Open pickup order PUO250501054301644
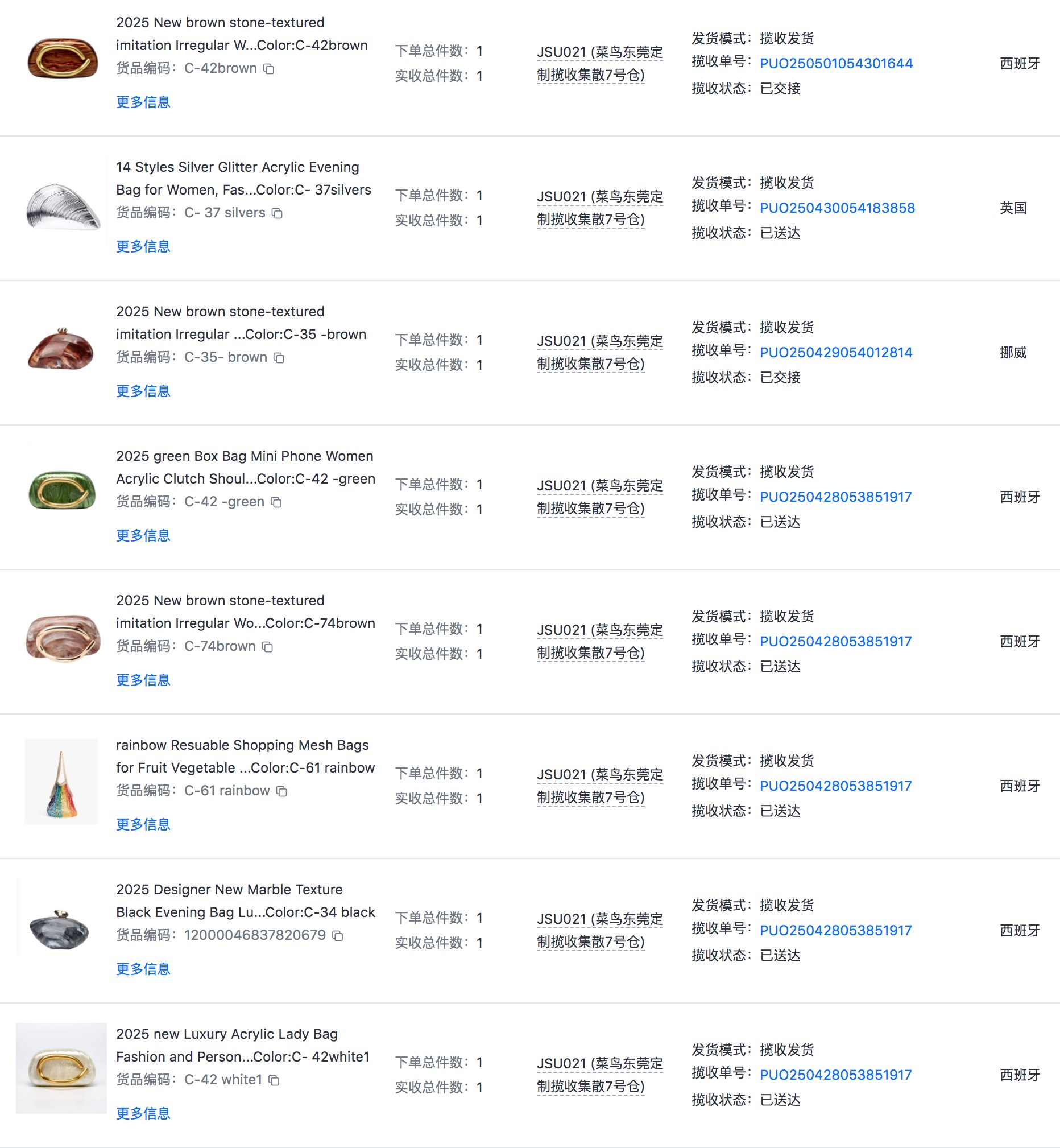The width and height of the screenshot is (1060, 1148). (836, 64)
